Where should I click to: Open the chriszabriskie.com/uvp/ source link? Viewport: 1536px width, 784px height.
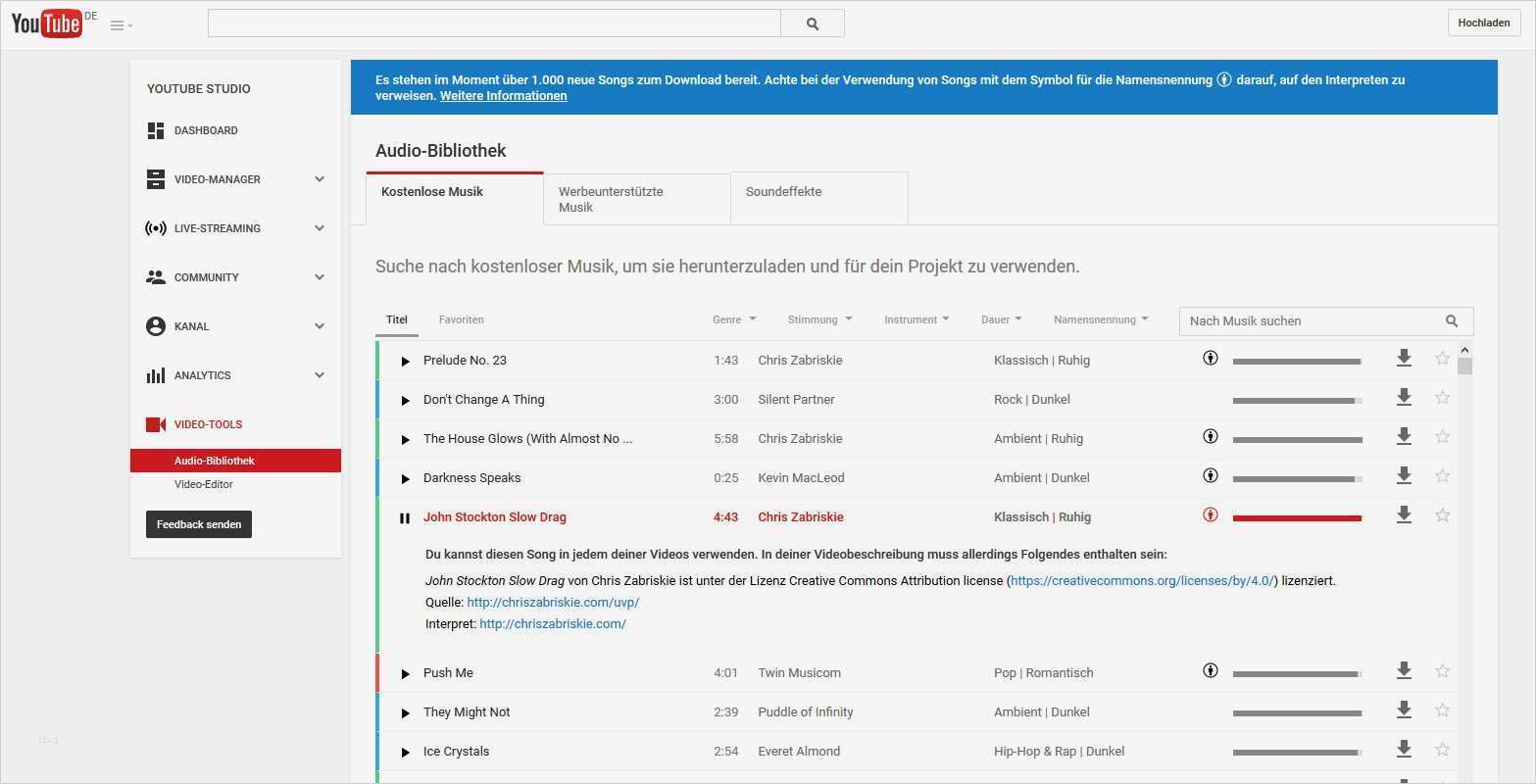(x=553, y=602)
